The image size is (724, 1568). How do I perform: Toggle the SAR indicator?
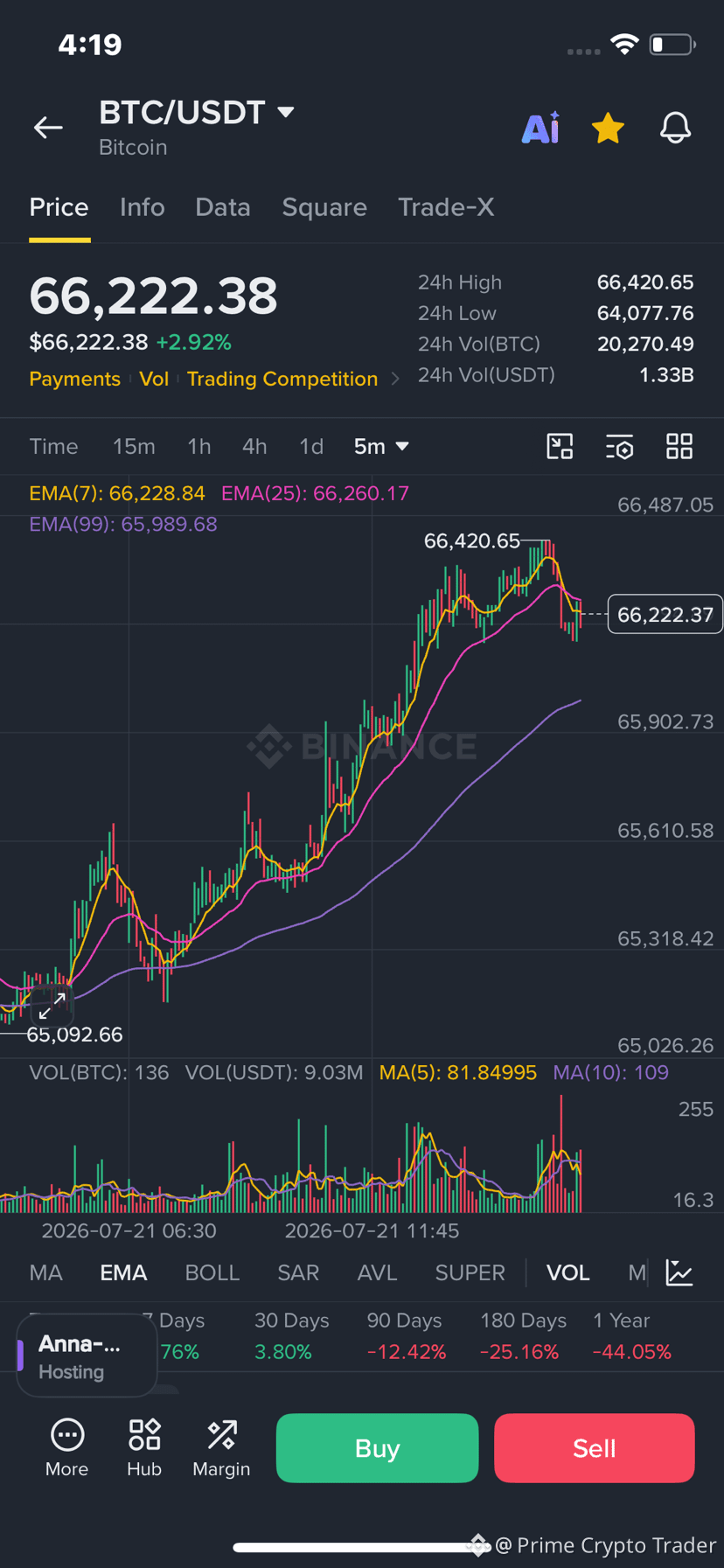[x=298, y=1272]
